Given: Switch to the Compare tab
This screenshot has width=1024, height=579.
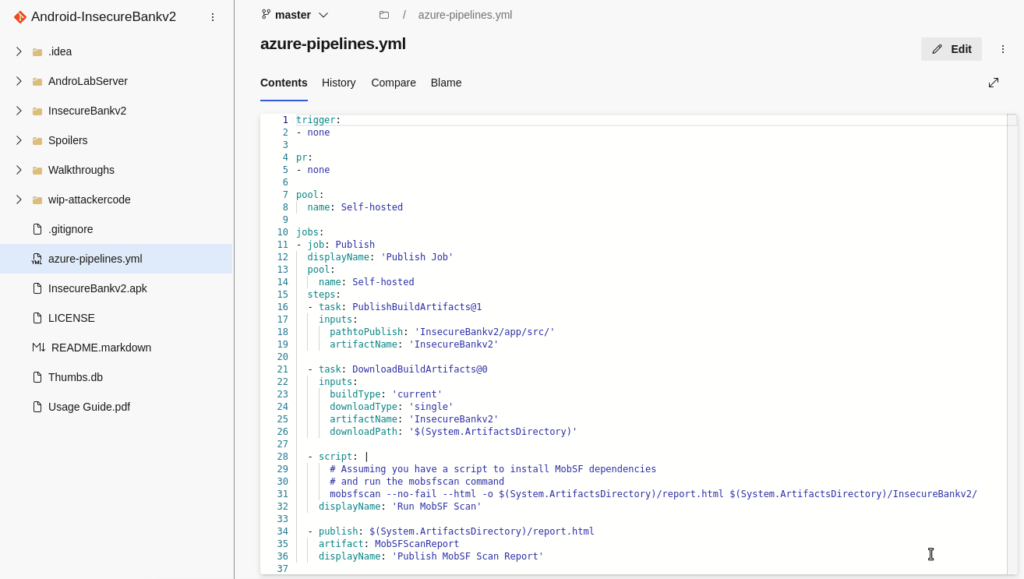Looking at the screenshot, I should [393, 83].
